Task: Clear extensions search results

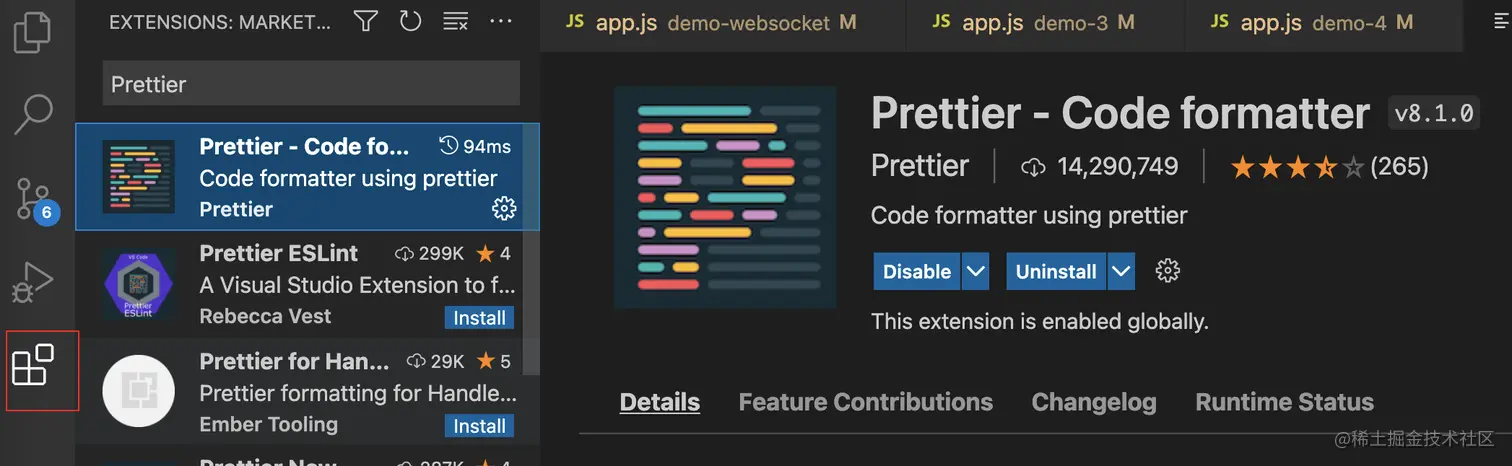Action: [455, 21]
